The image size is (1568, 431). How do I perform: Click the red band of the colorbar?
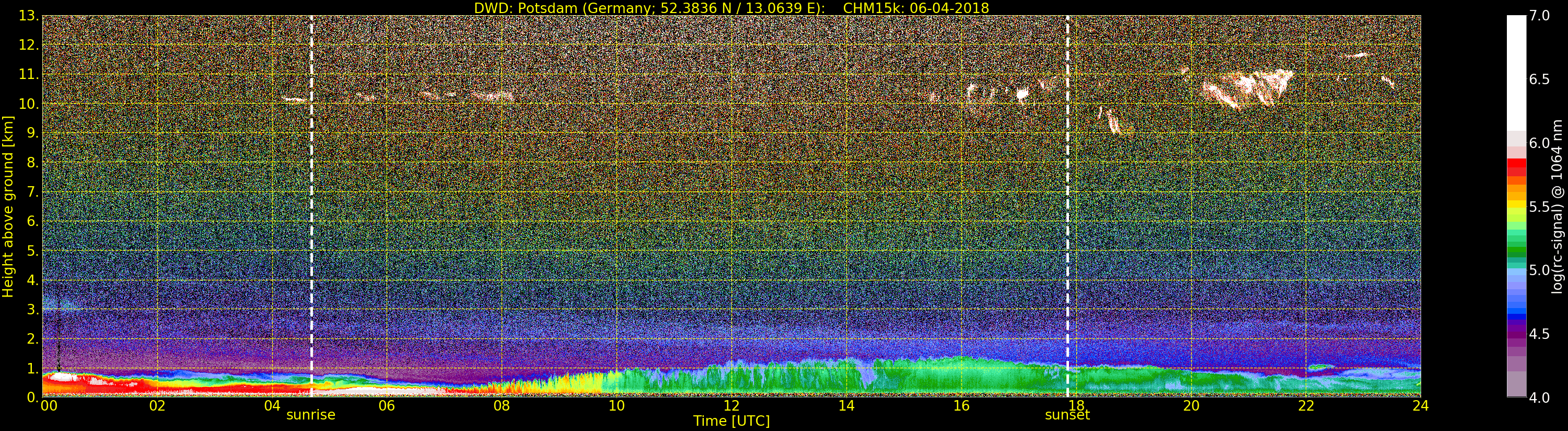[1516, 167]
